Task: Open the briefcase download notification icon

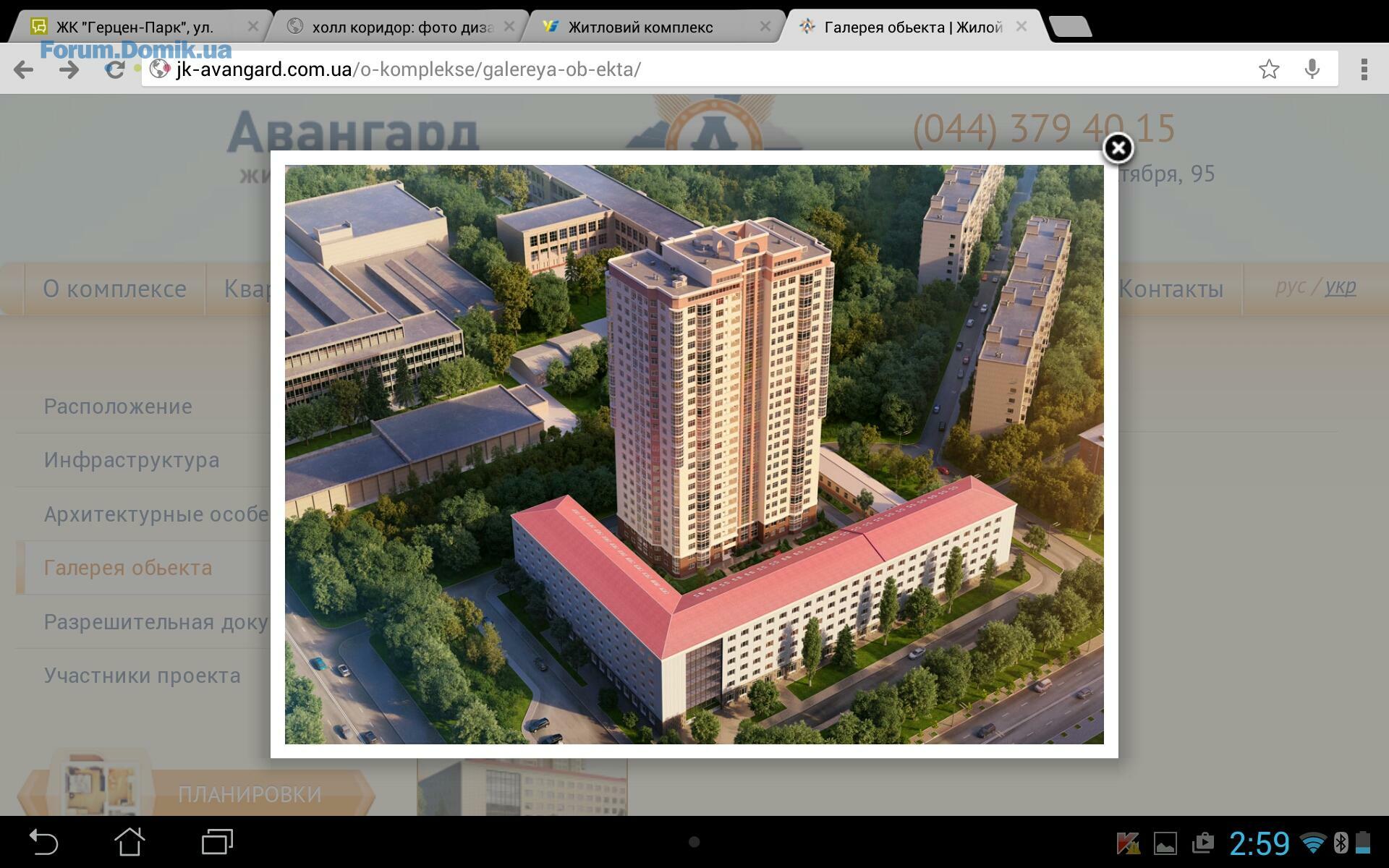Action: 1203,843
